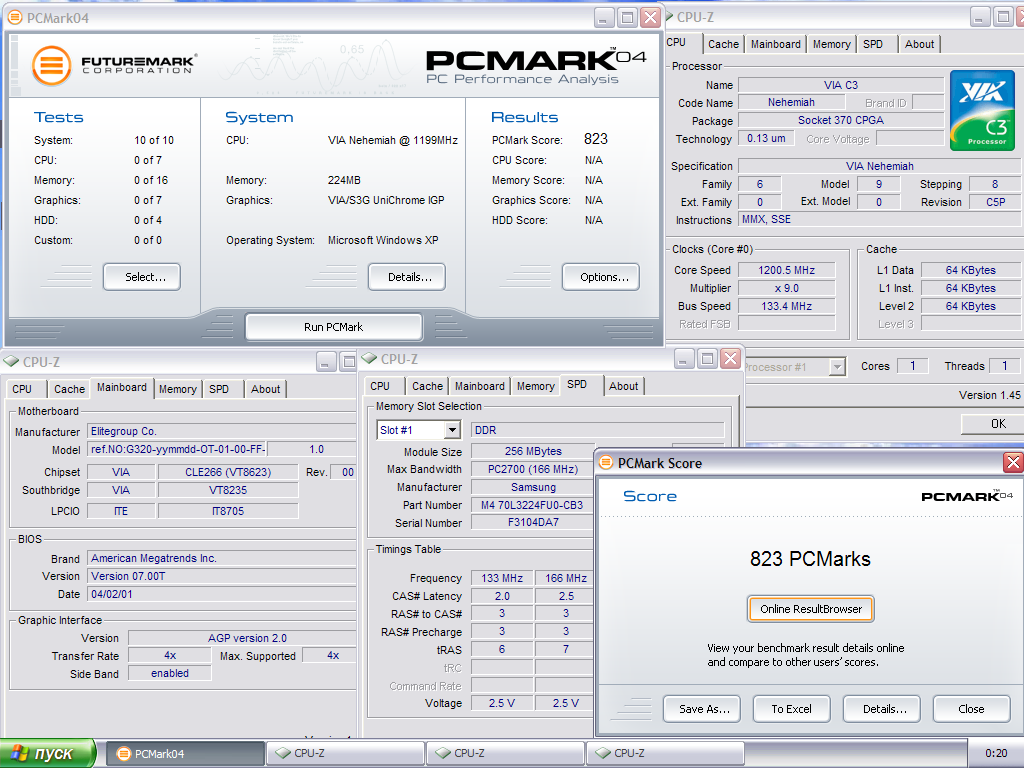This screenshot has height=768, width=1024.
Task: Open Mainboard tab in top-right CPU-Z
Action: coord(775,44)
